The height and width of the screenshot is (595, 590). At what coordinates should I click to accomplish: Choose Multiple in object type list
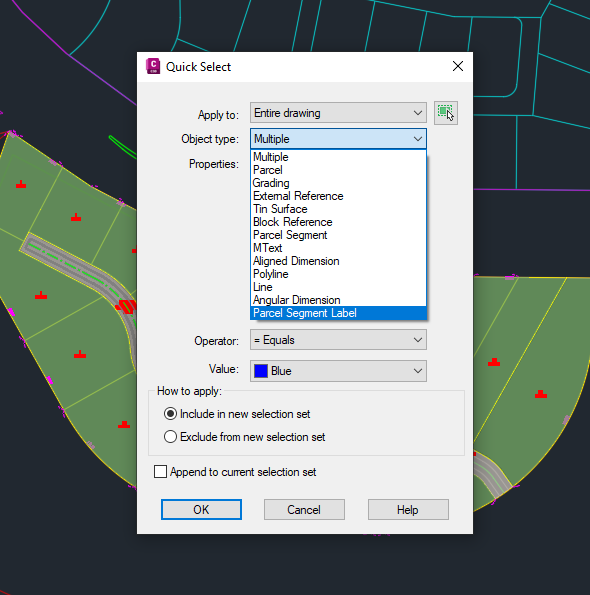click(x=338, y=157)
